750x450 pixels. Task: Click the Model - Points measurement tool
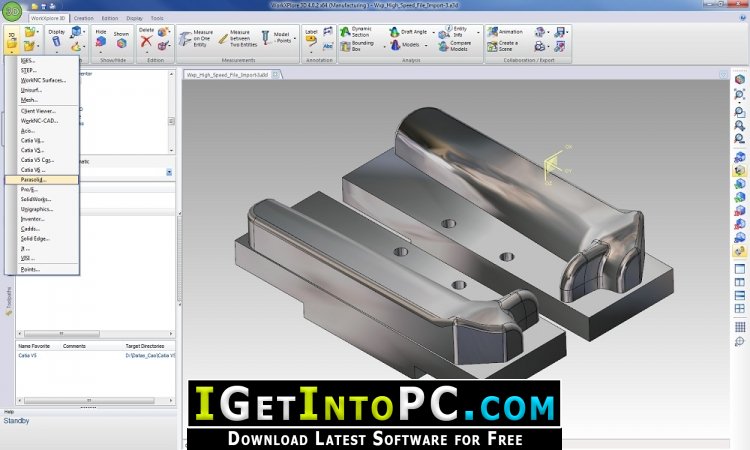click(x=276, y=37)
